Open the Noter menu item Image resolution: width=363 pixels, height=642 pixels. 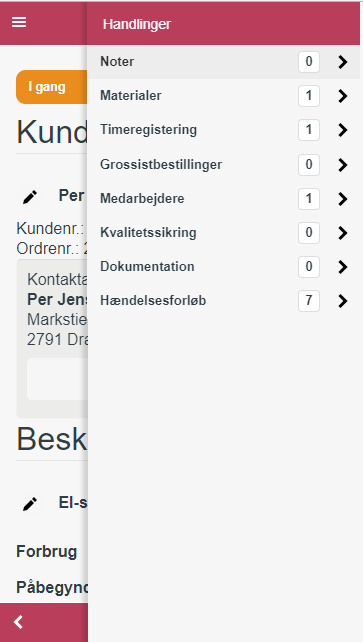(x=224, y=62)
